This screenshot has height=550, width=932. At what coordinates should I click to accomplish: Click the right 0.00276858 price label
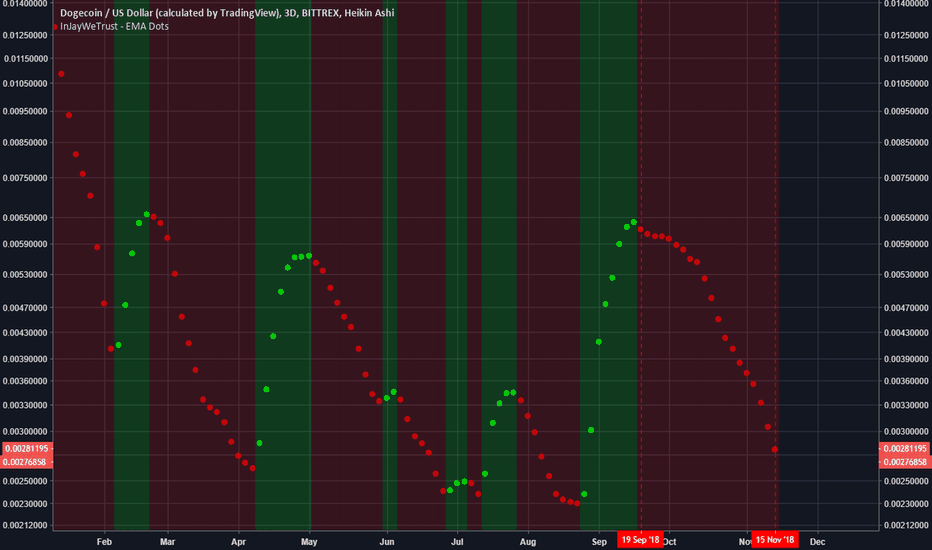(904, 462)
